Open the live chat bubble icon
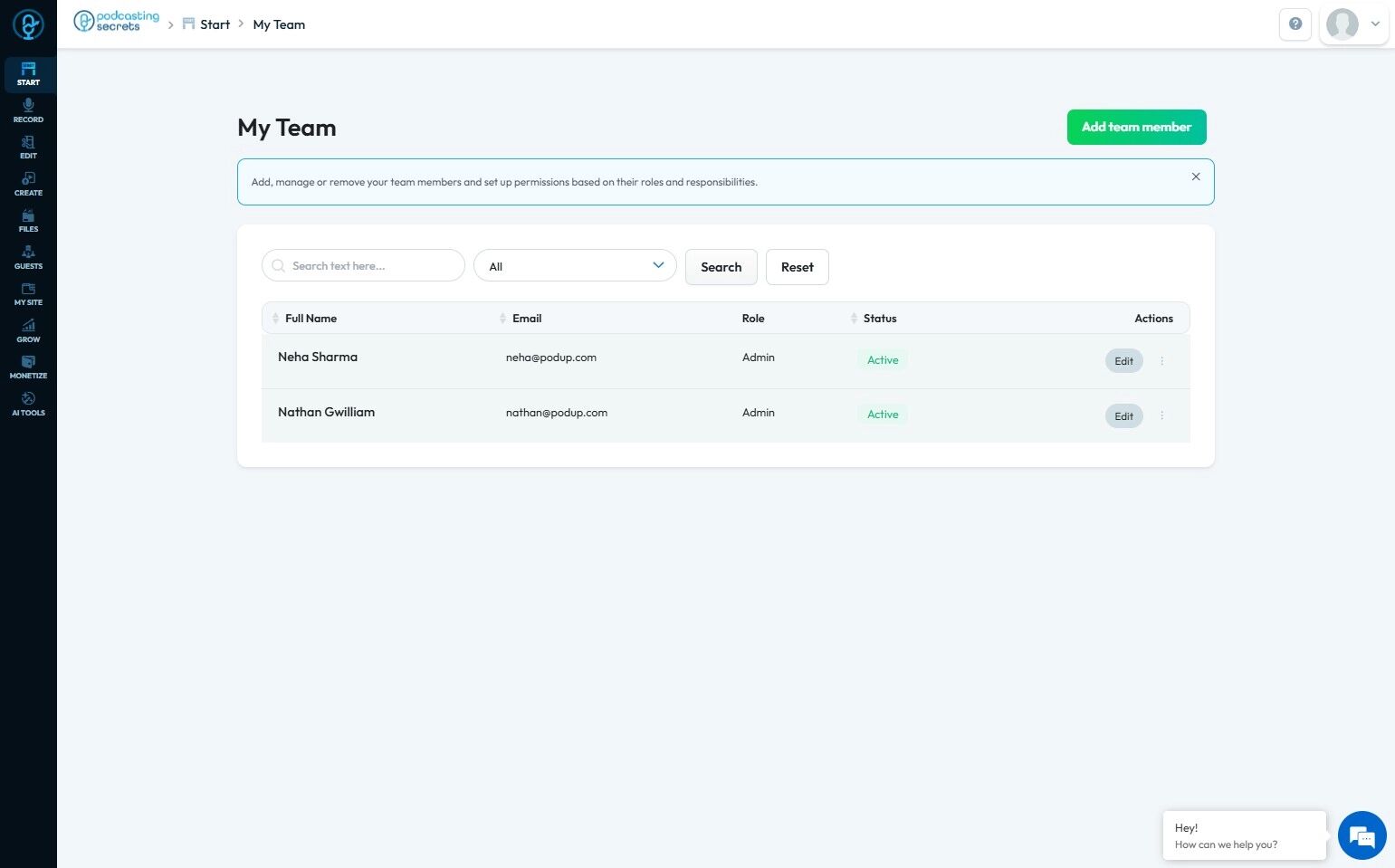Screen dimensions: 1395x868 [x=1362, y=835]
